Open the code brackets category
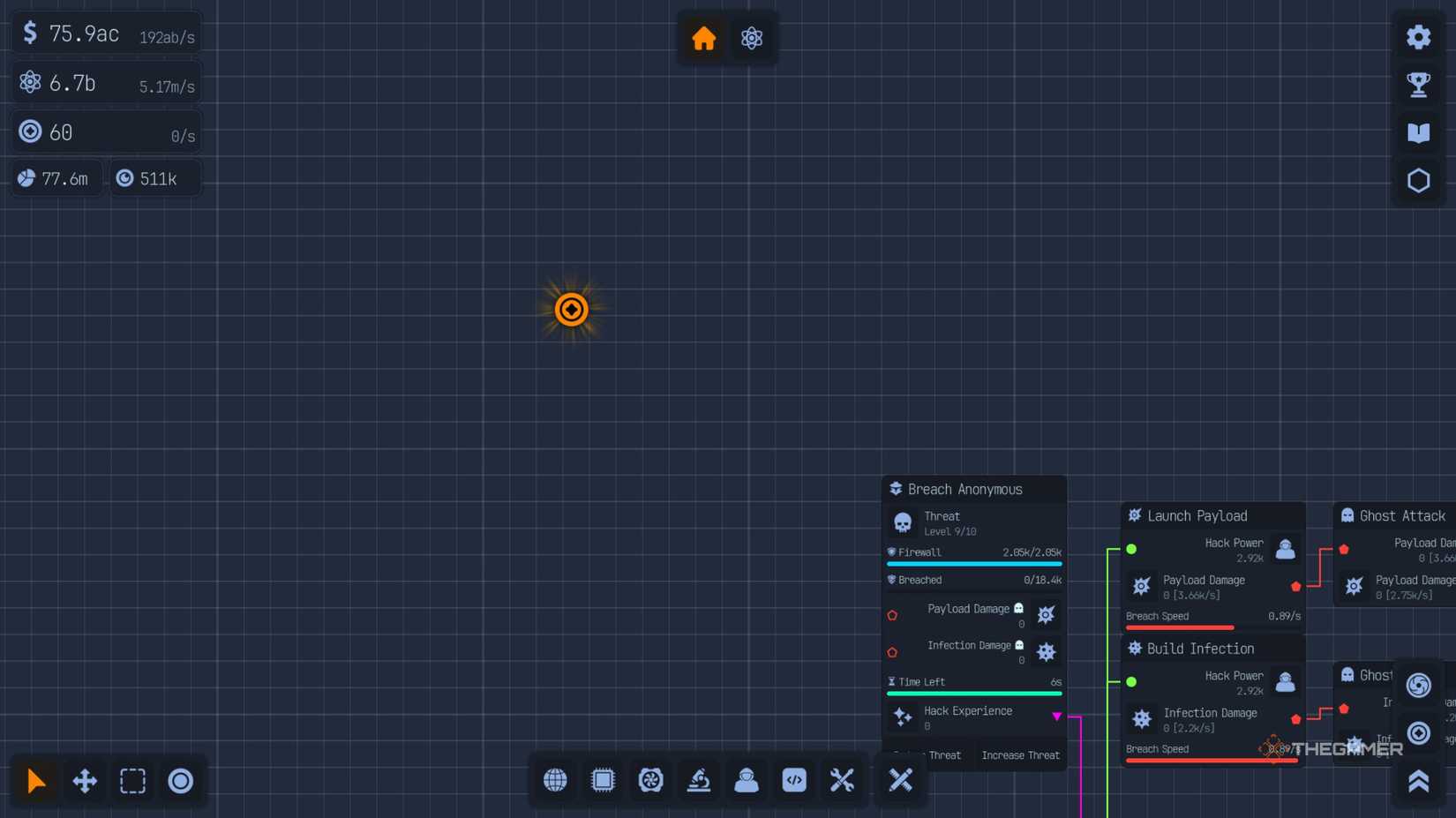 click(x=794, y=780)
